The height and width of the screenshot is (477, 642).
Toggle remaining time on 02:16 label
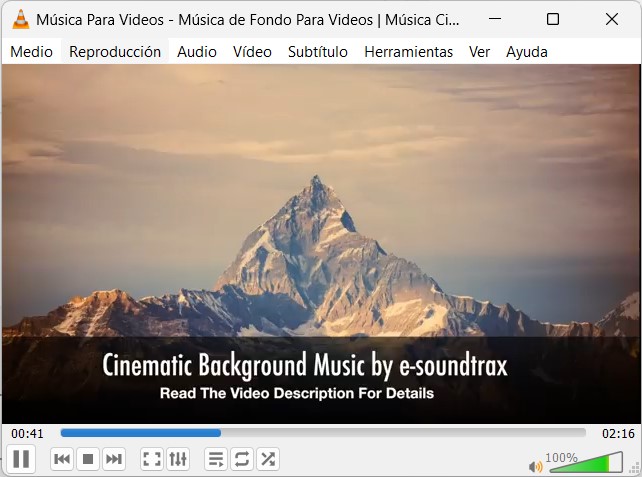coord(618,434)
